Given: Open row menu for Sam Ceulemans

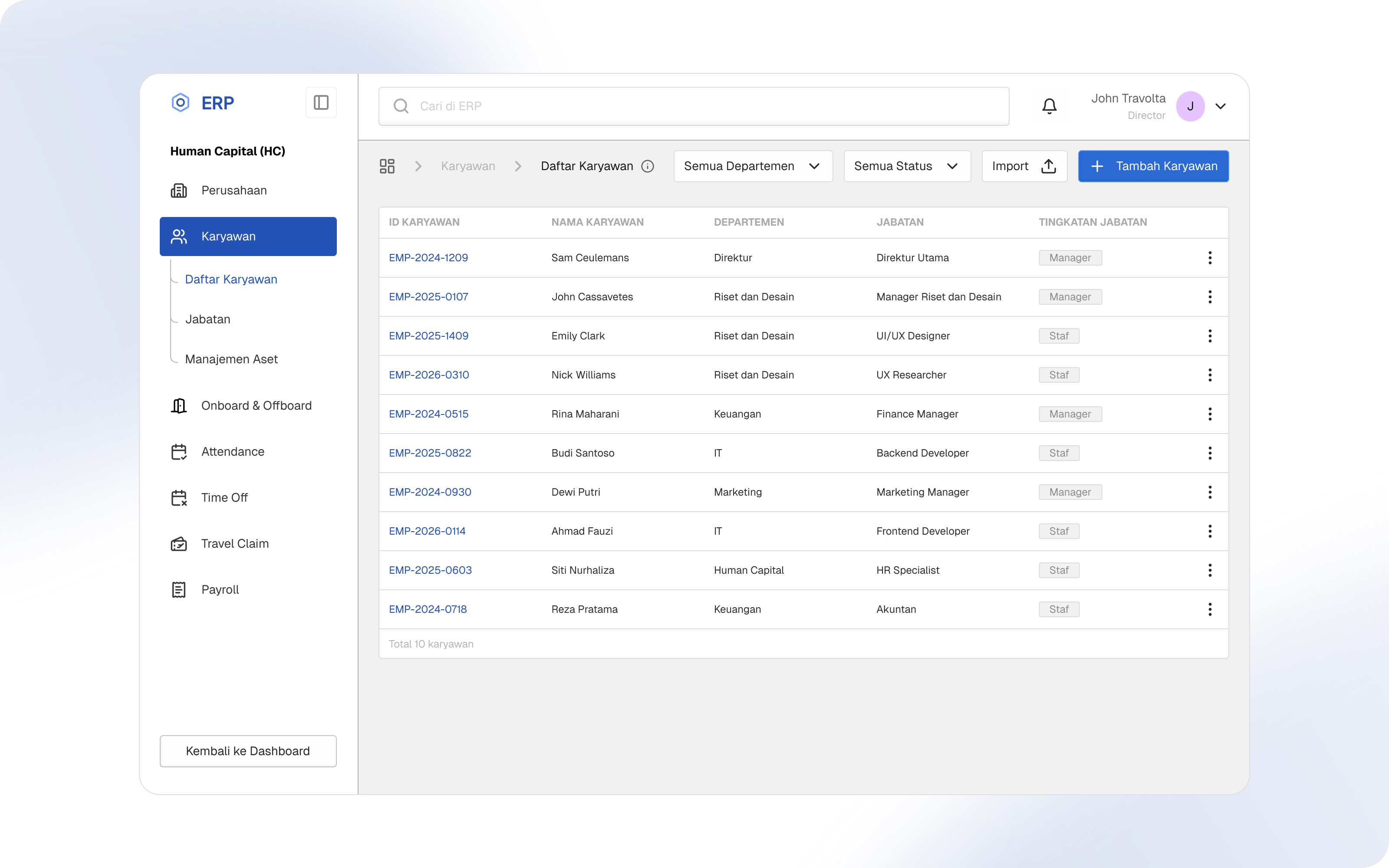Looking at the screenshot, I should pyautogui.click(x=1210, y=258).
